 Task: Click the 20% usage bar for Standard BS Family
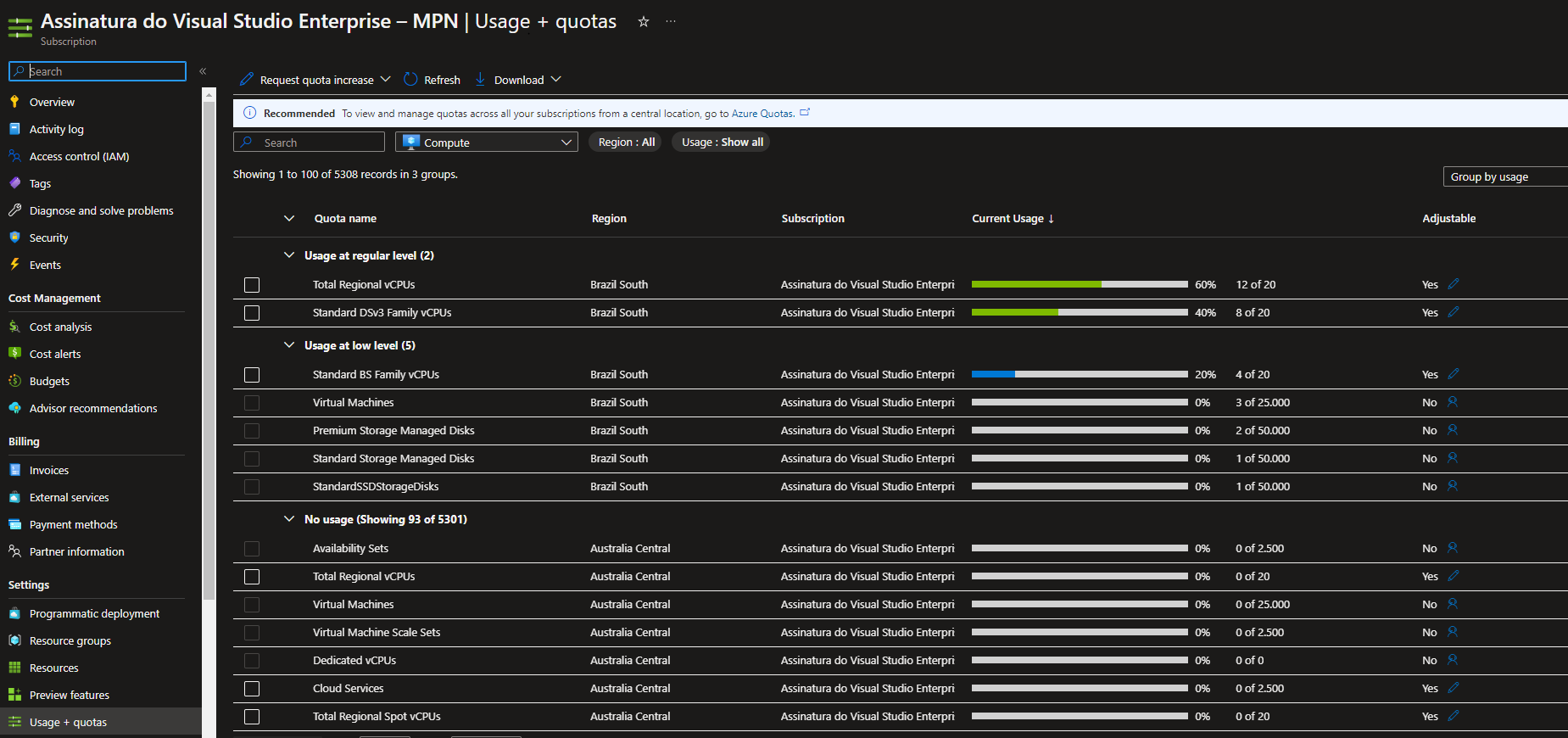click(1080, 374)
